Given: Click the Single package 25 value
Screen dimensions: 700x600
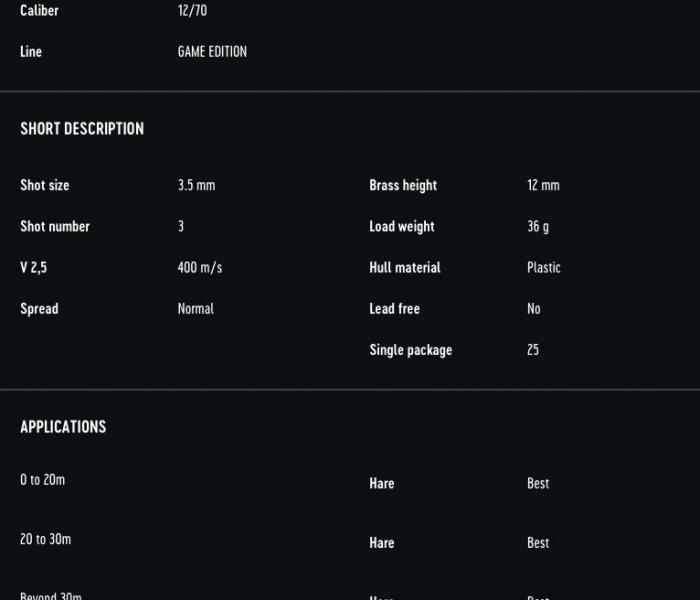Looking at the screenshot, I should pyautogui.click(x=533, y=350).
